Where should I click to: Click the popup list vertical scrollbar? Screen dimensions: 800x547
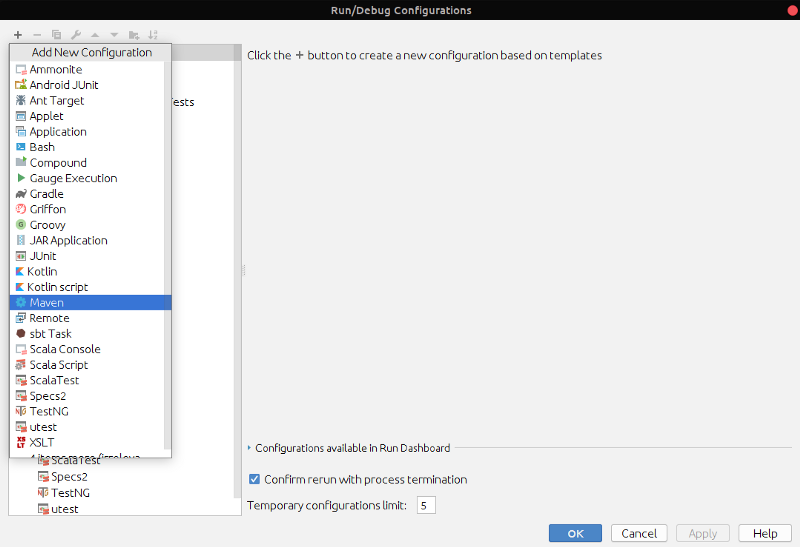167,255
